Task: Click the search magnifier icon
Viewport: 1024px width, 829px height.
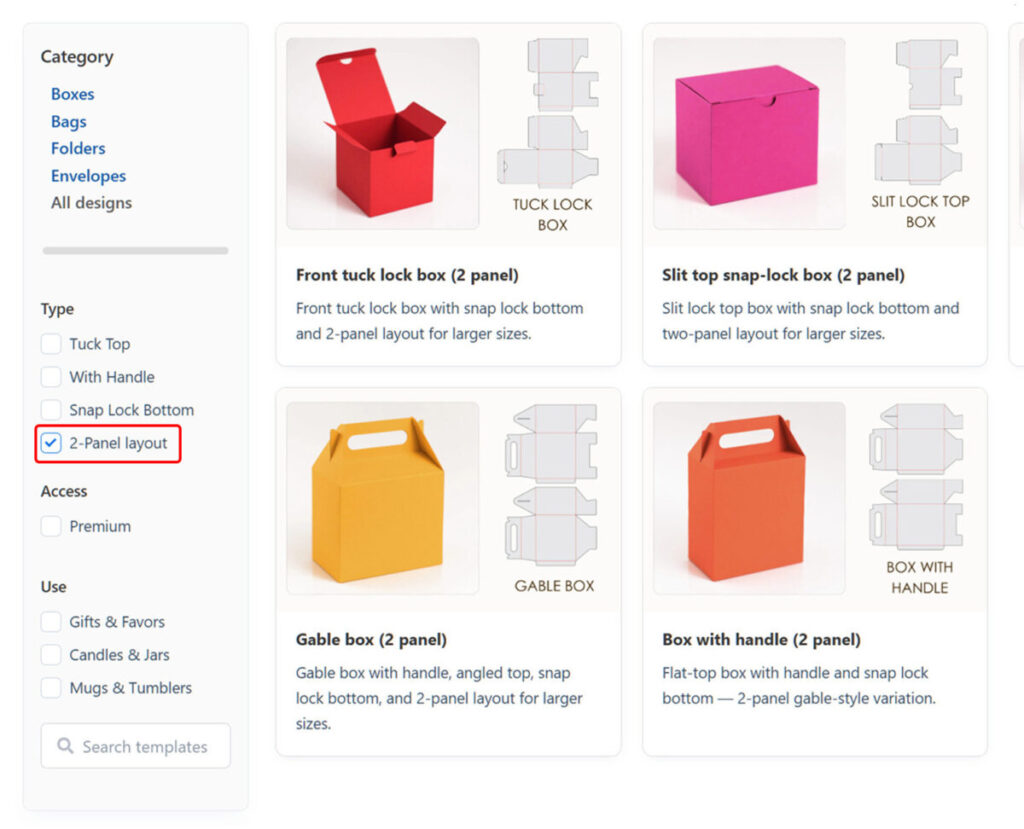Action: [66, 746]
